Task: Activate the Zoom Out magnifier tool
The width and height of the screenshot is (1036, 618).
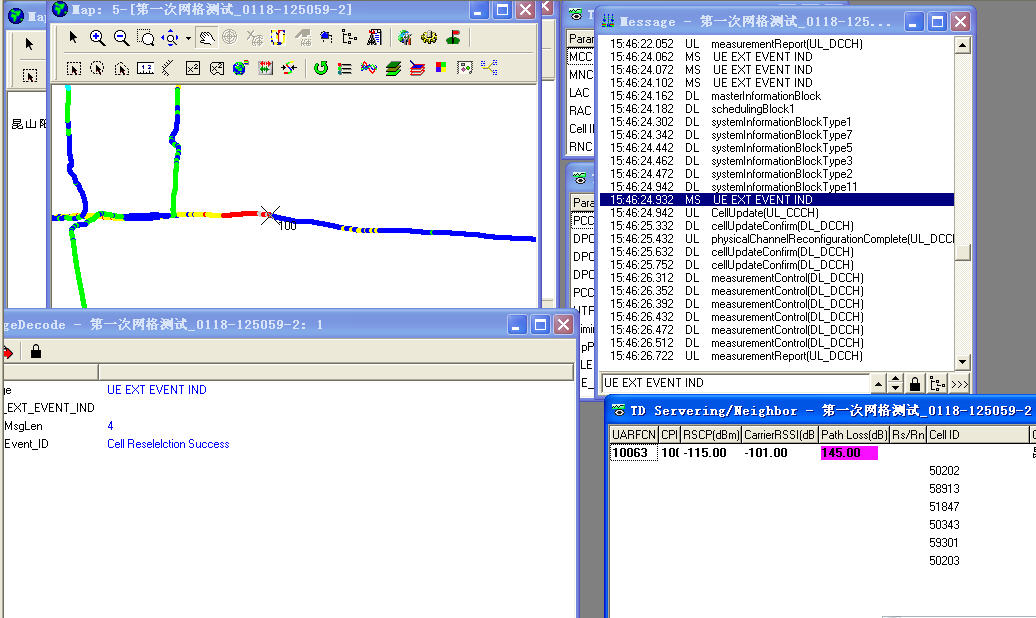Action: point(122,38)
